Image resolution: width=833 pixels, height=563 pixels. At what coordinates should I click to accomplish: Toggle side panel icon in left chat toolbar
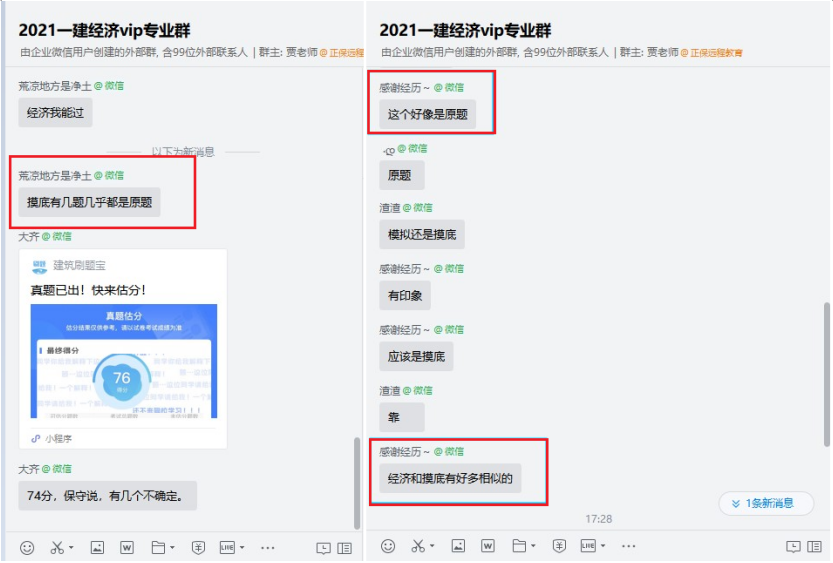tap(345, 547)
